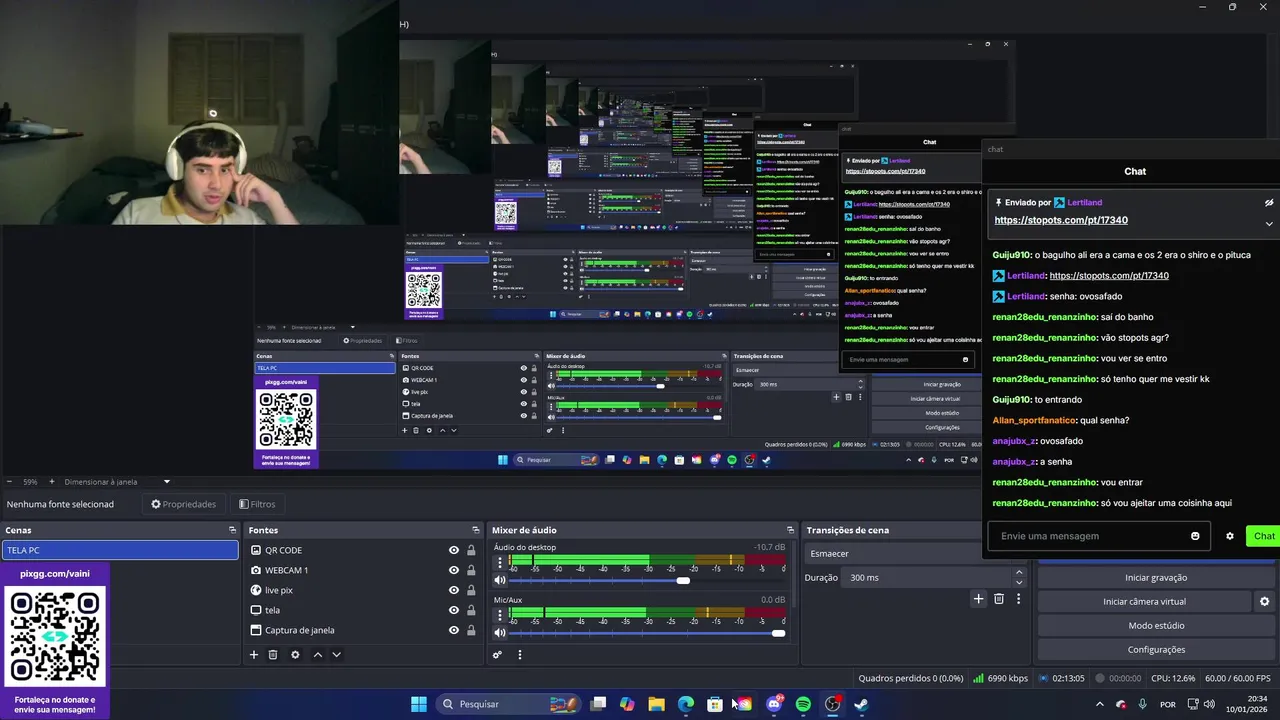The height and width of the screenshot is (720, 1280).
Task: Open Configurações
Action: 1156,650
